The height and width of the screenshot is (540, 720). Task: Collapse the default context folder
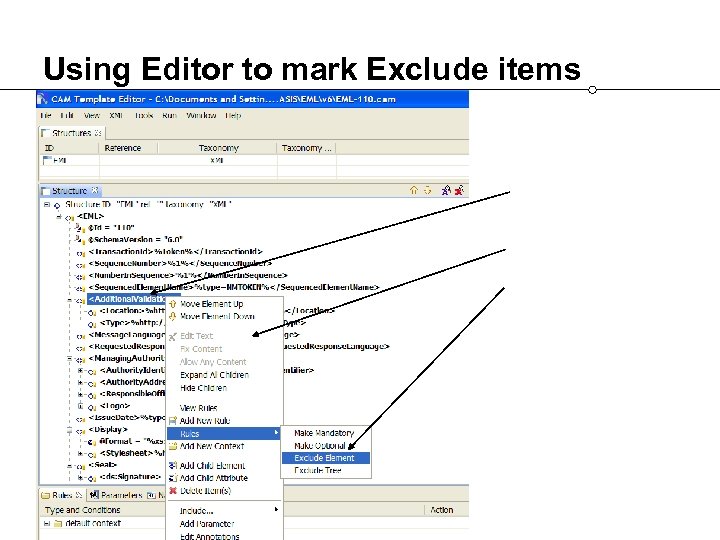[46, 523]
